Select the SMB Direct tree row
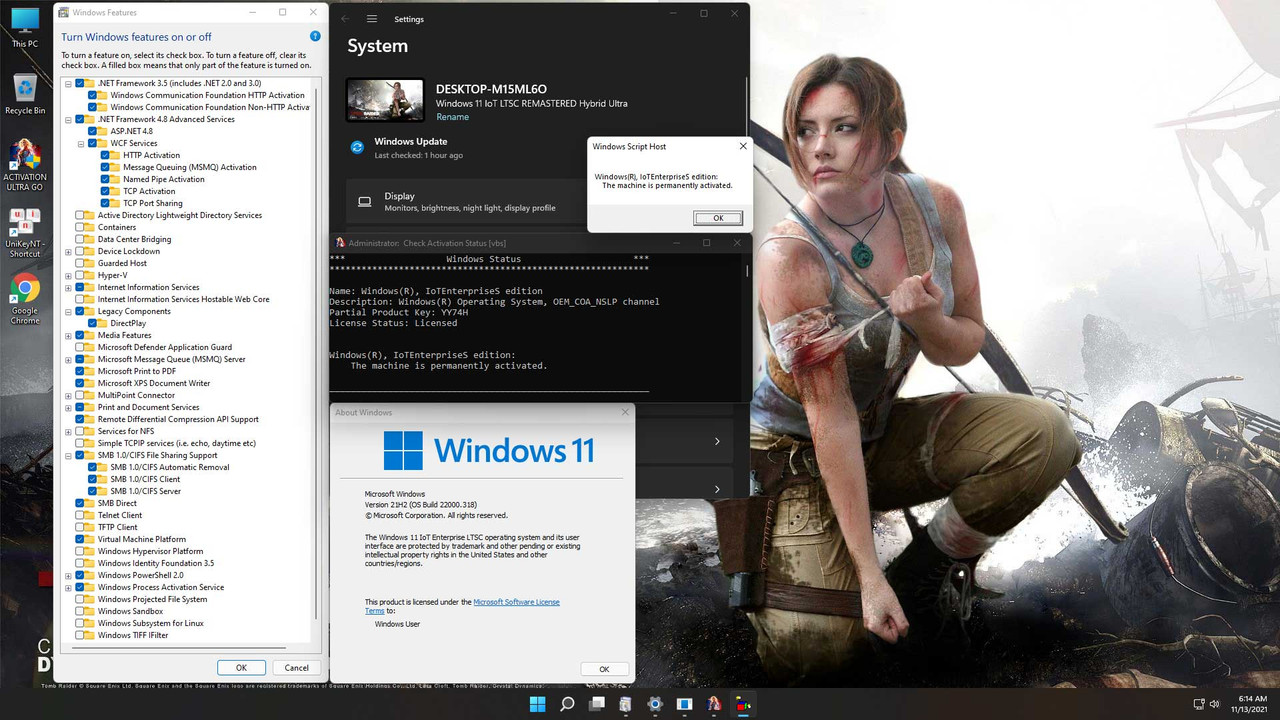This screenshot has height=720, width=1280. 117,503
